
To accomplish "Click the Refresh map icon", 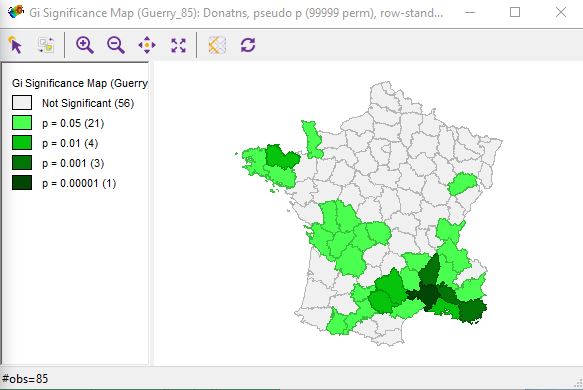I will [x=248, y=45].
